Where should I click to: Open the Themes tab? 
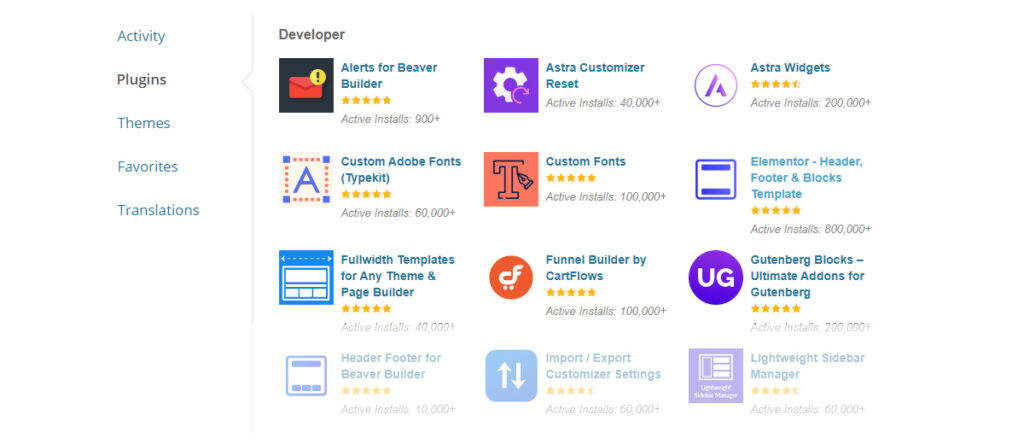[x=144, y=123]
